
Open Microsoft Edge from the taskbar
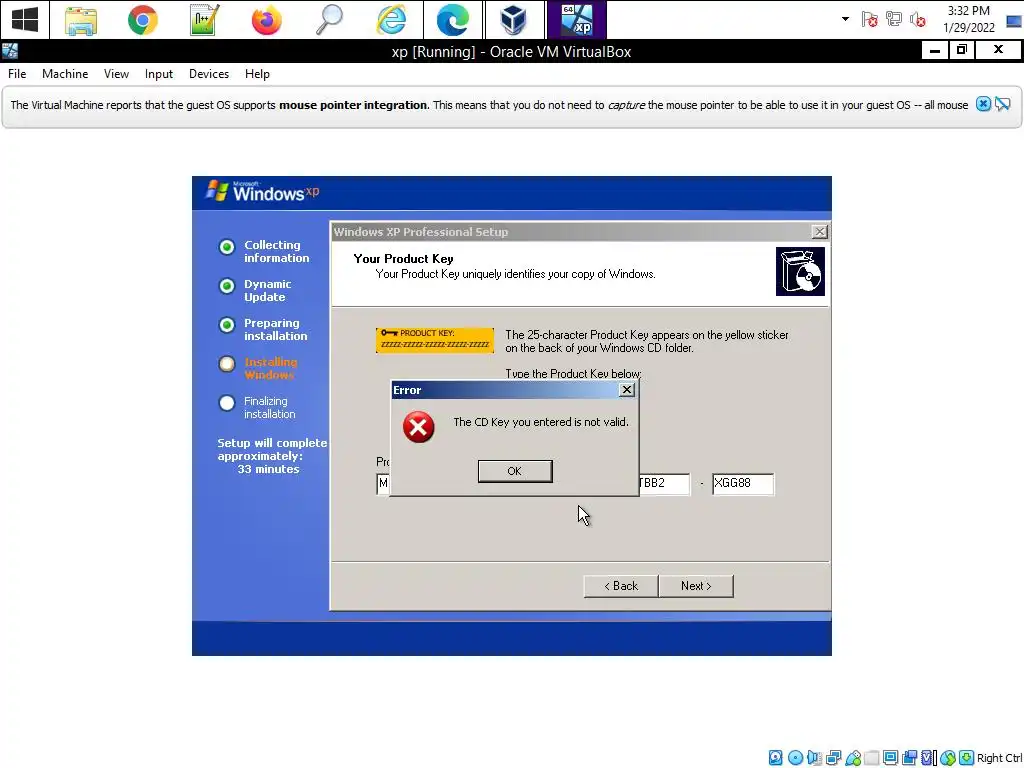pyautogui.click(x=453, y=20)
